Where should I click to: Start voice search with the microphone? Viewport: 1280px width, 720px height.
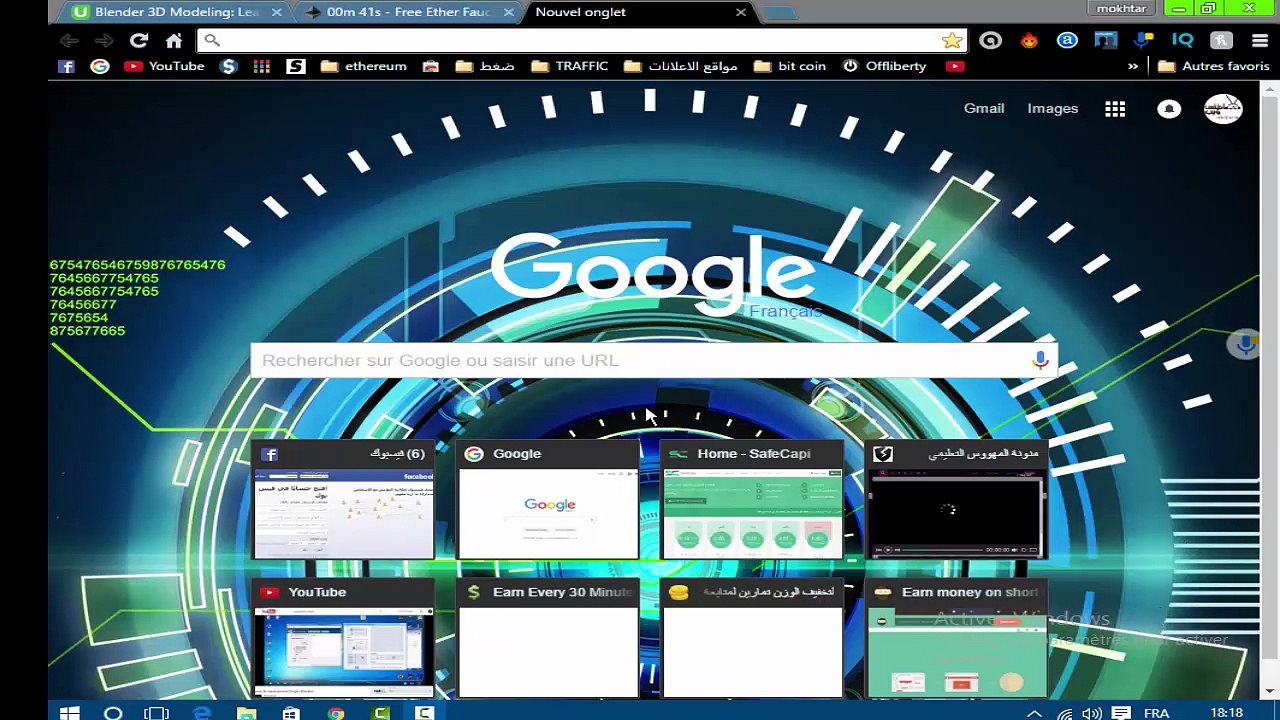pyautogui.click(x=1040, y=360)
